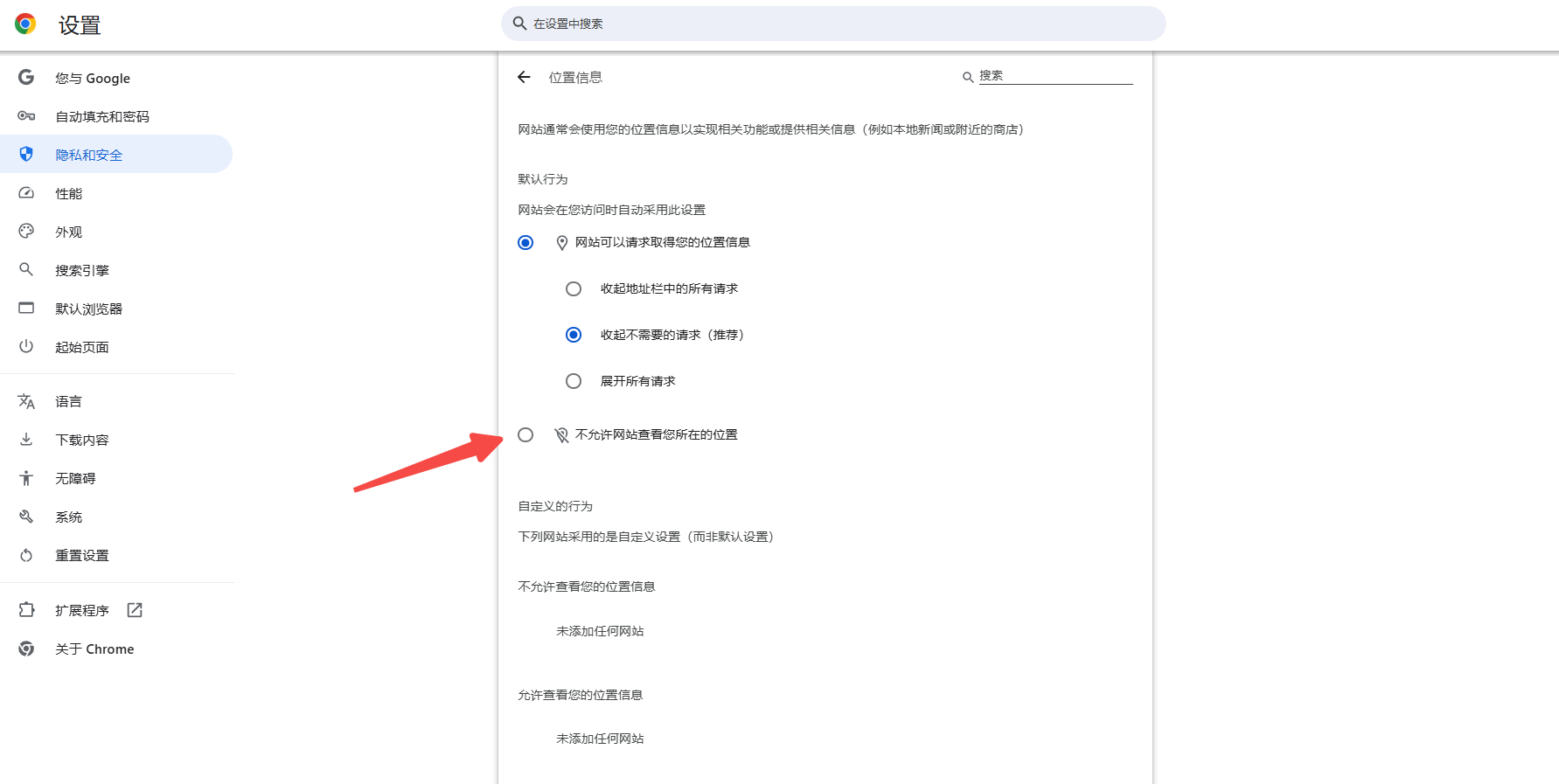Go to 语言 settings
This screenshot has width=1559, height=784.
click(116, 401)
